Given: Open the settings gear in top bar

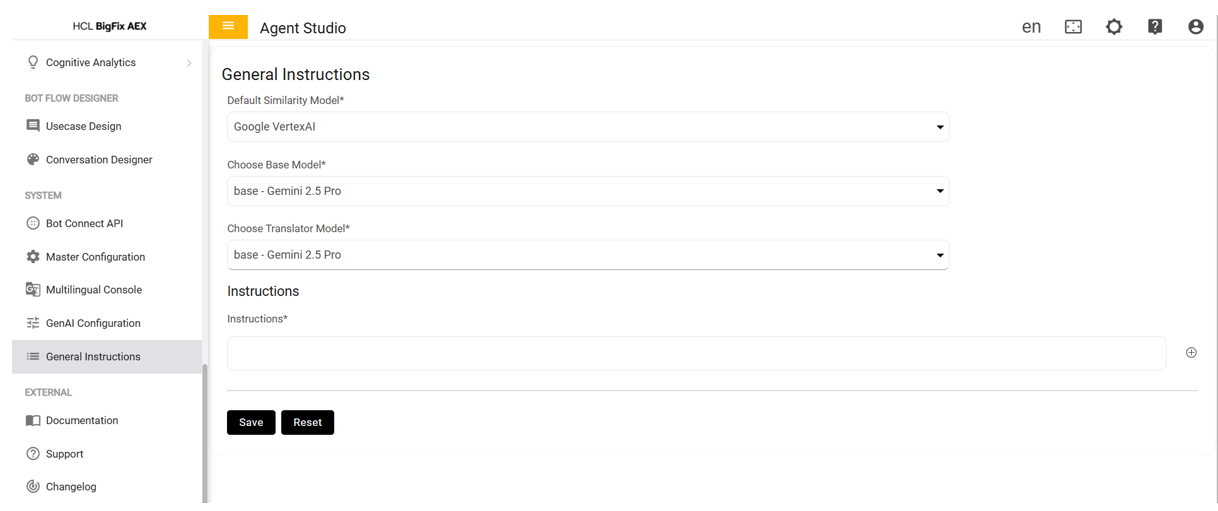Looking at the screenshot, I should [x=1114, y=27].
